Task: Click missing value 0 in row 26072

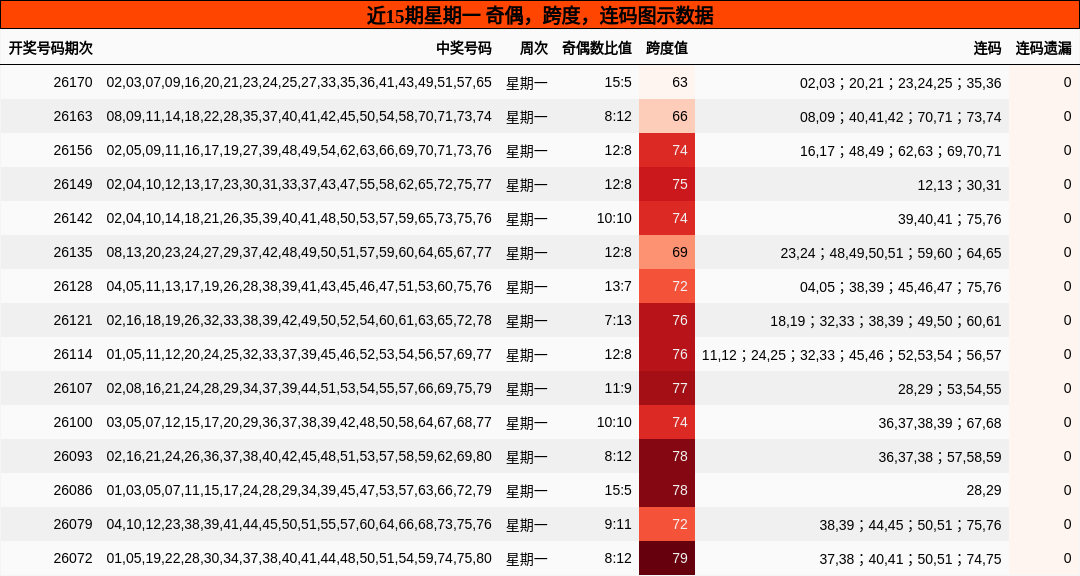Action: point(1067,558)
